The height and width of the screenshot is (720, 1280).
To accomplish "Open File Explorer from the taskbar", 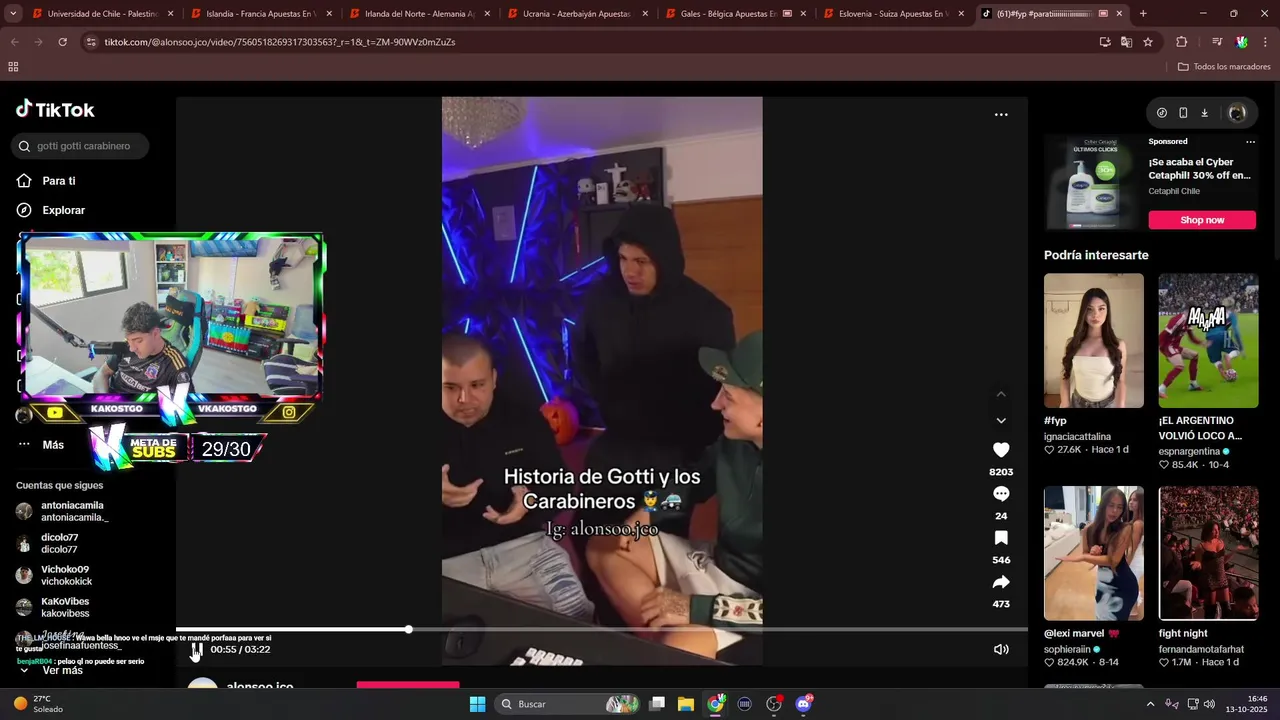I will 686,704.
